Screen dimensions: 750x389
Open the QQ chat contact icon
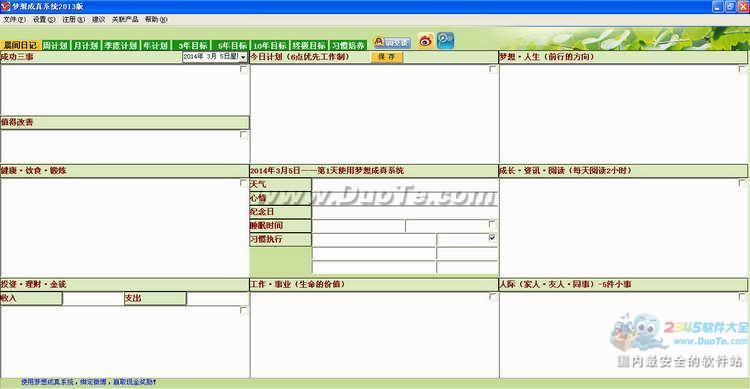(392, 43)
